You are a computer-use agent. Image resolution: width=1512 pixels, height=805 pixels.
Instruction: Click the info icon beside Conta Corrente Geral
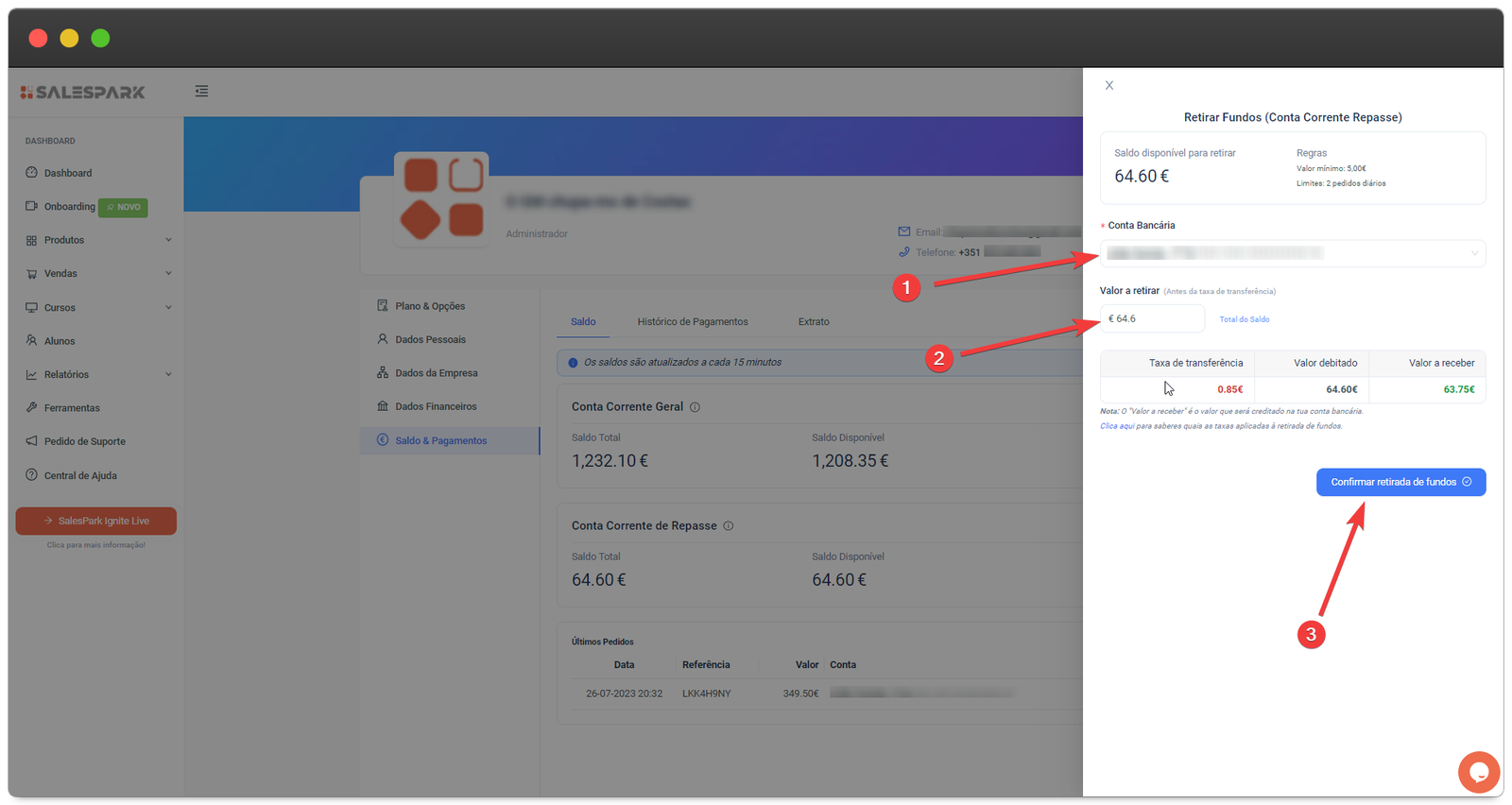(695, 407)
